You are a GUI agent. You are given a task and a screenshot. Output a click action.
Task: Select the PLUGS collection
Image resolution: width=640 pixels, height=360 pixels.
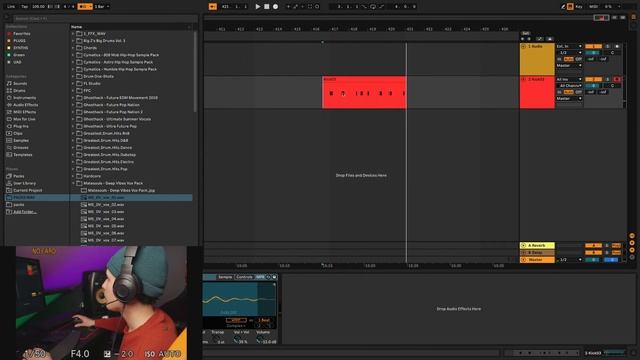[x=19, y=41]
